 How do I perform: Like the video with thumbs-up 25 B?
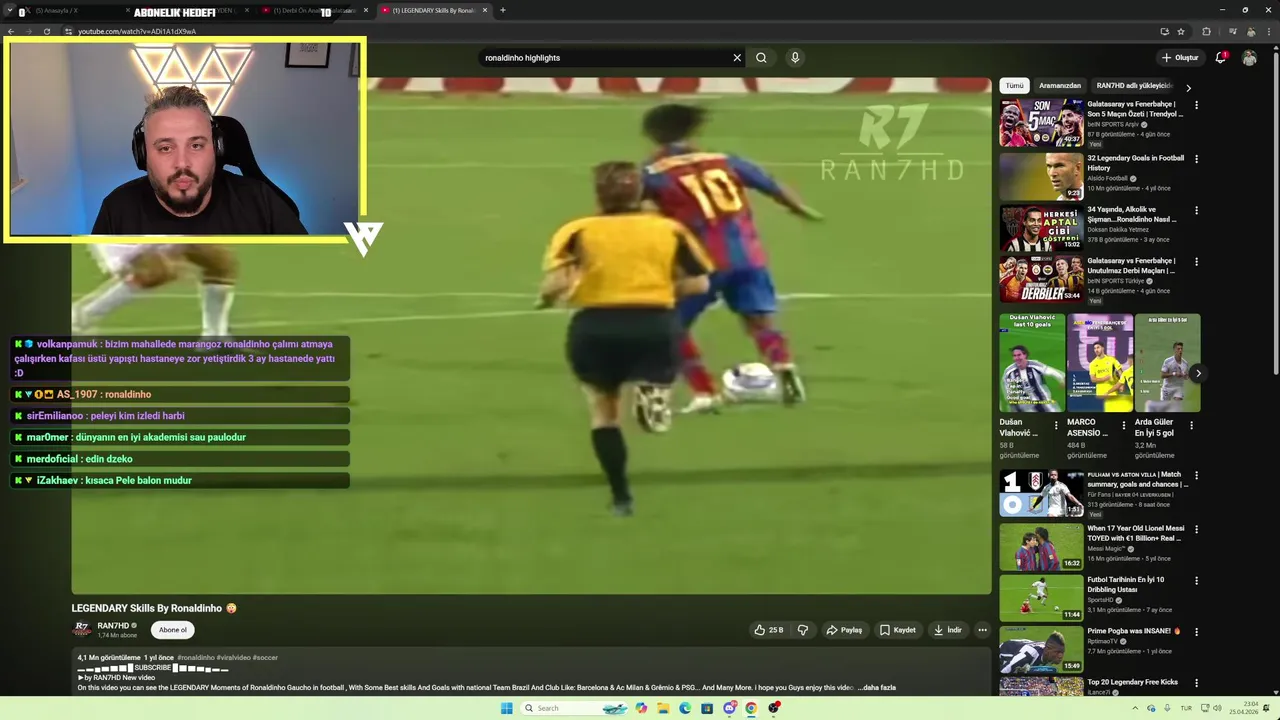tap(768, 630)
